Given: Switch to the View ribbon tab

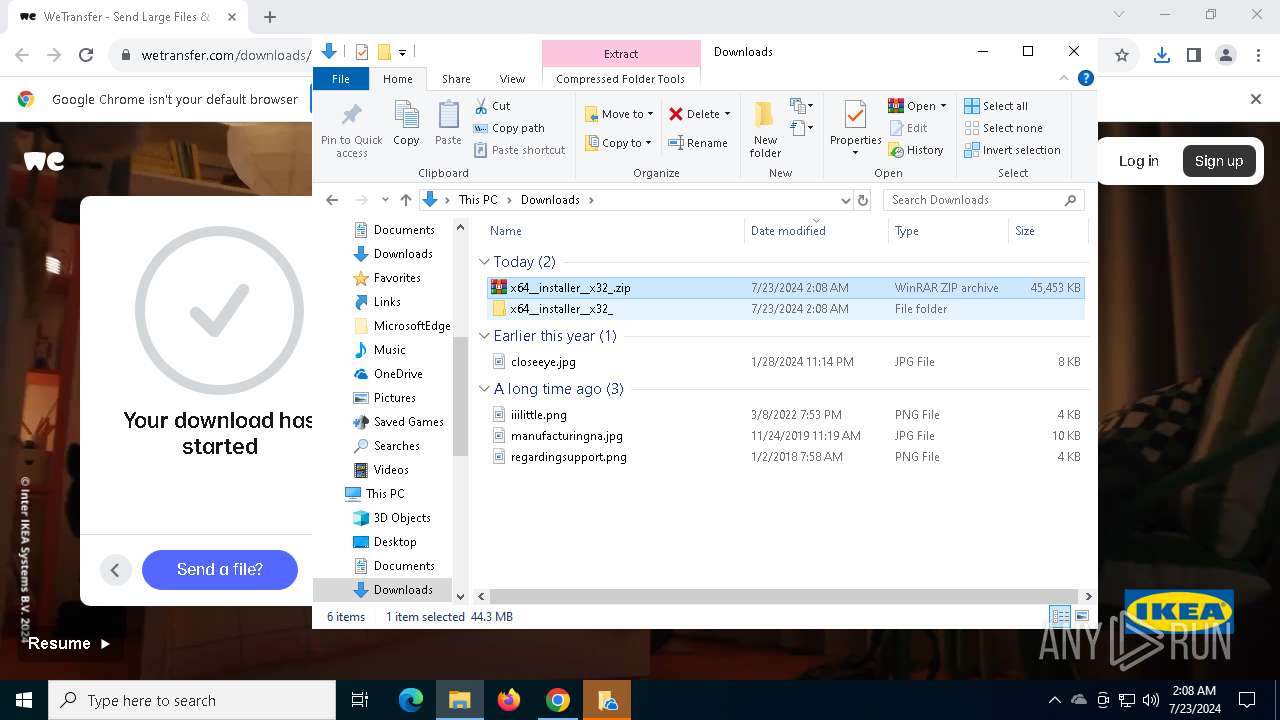Looking at the screenshot, I should 512,79.
